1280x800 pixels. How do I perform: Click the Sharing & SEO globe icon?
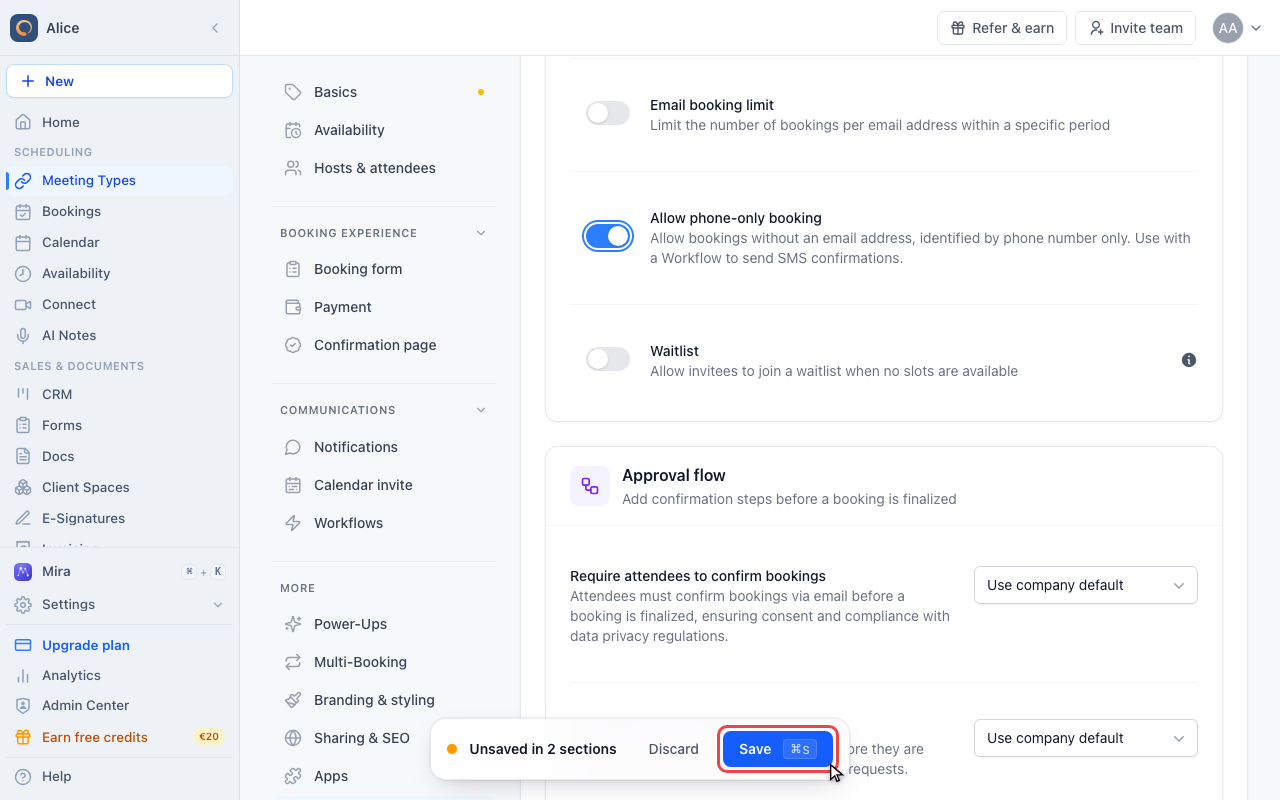pyautogui.click(x=293, y=738)
